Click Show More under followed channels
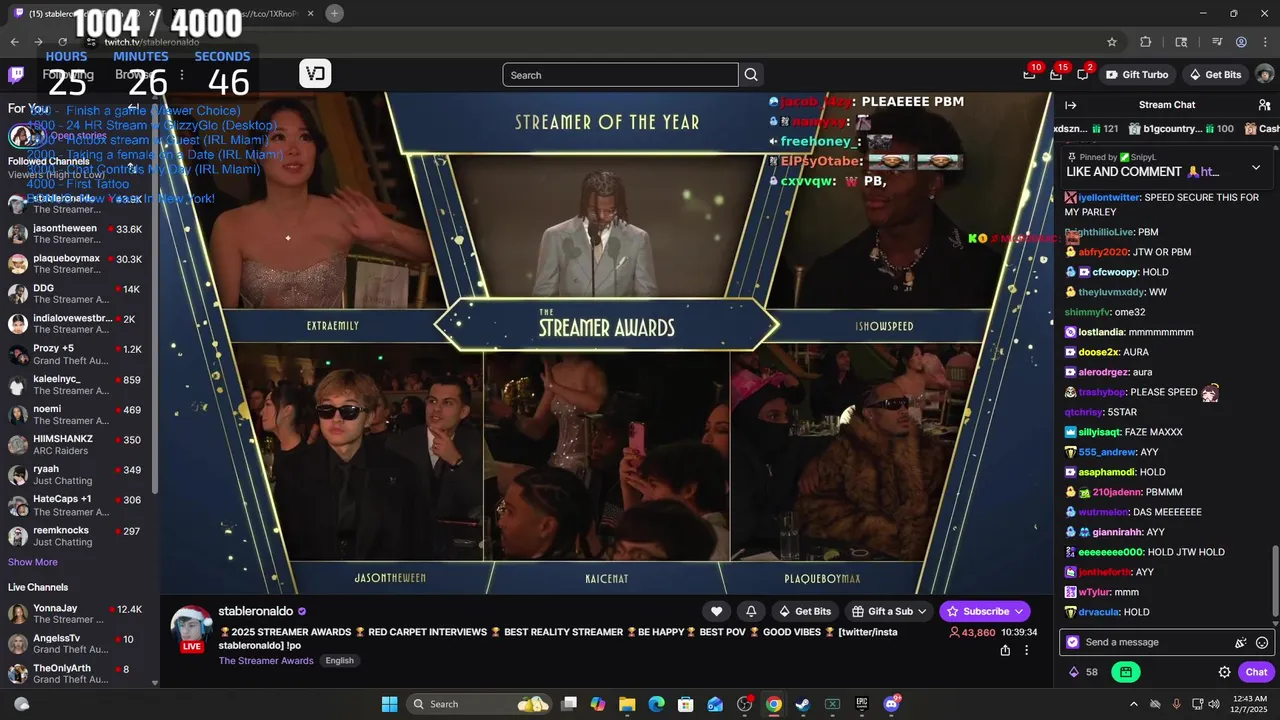Image resolution: width=1280 pixels, height=720 pixels. (33, 562)
